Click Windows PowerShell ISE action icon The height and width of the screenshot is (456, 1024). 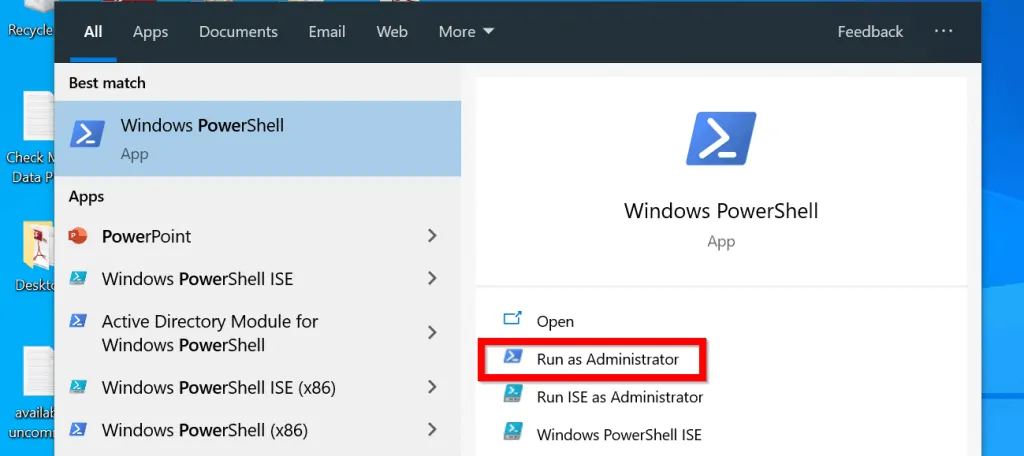[x=513, y=432]
